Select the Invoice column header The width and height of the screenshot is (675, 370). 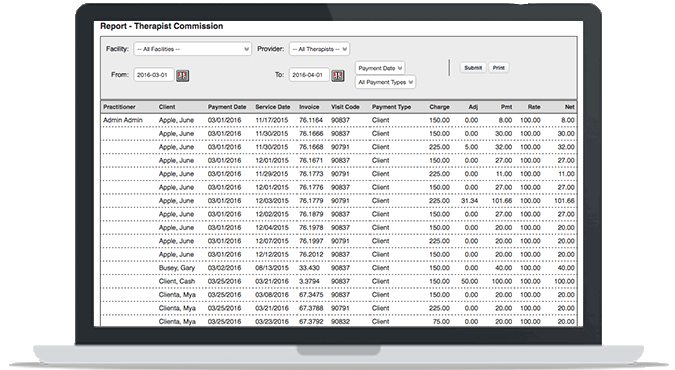pyautogui.click(x=309, y=107)
